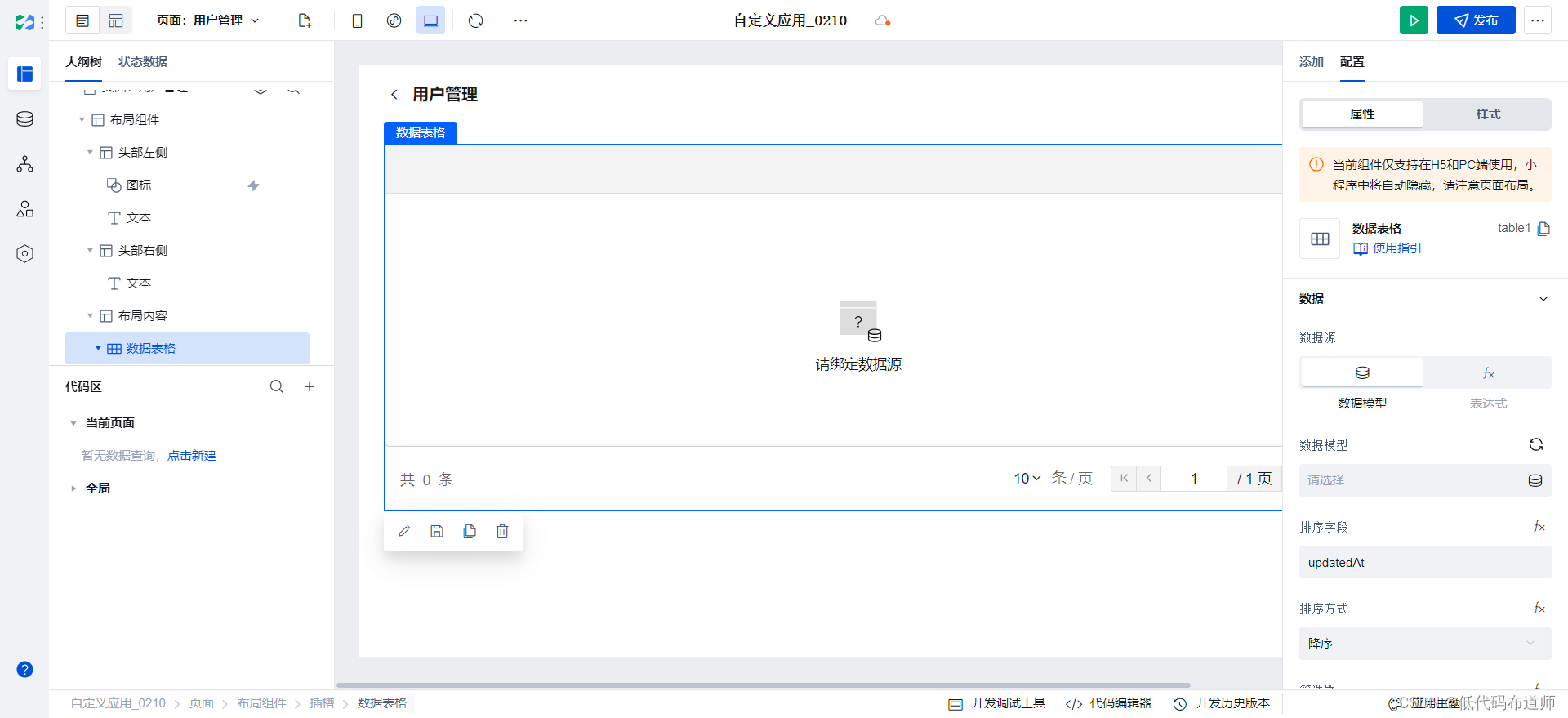Click the fx icon beside 排序方式
1568x718 pixels.
(1539, 608)
